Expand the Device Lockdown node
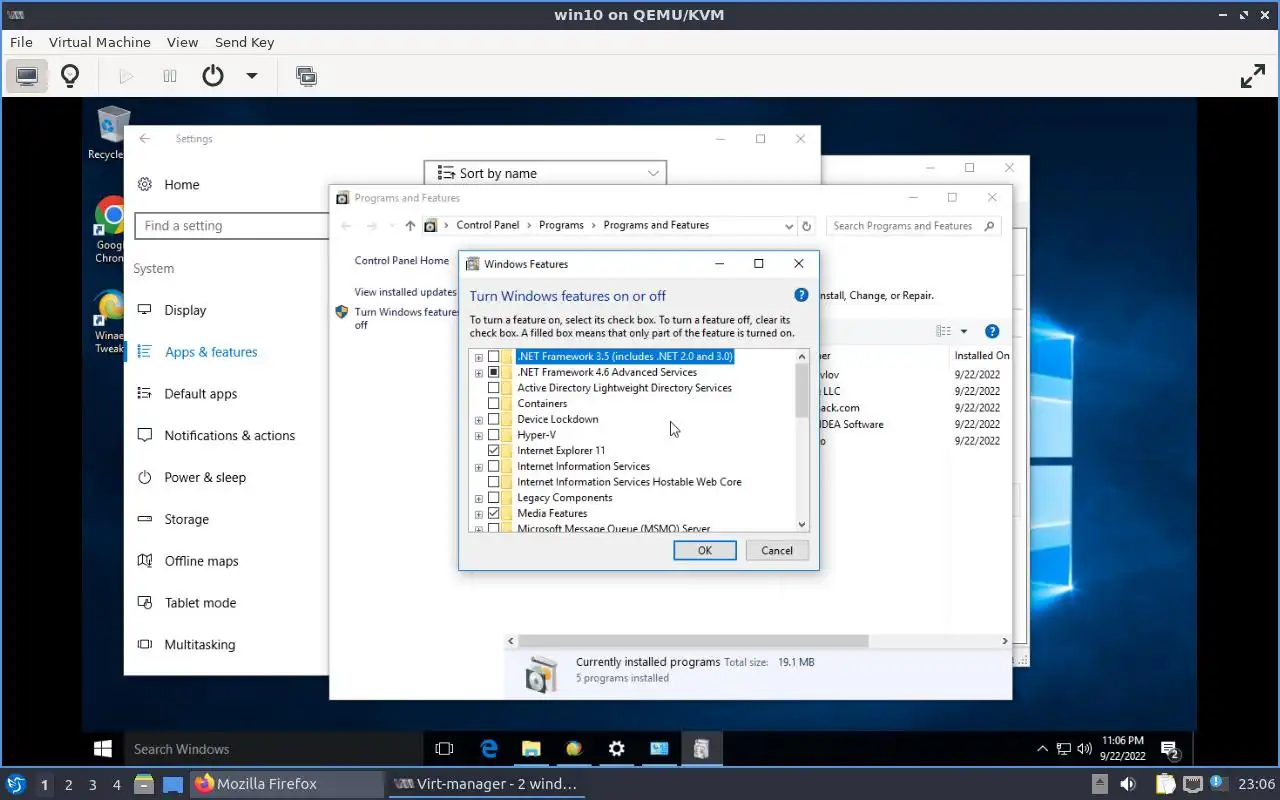Viewport: 1280px width, 800px height. pyautogui.click(x=479, y=419)
